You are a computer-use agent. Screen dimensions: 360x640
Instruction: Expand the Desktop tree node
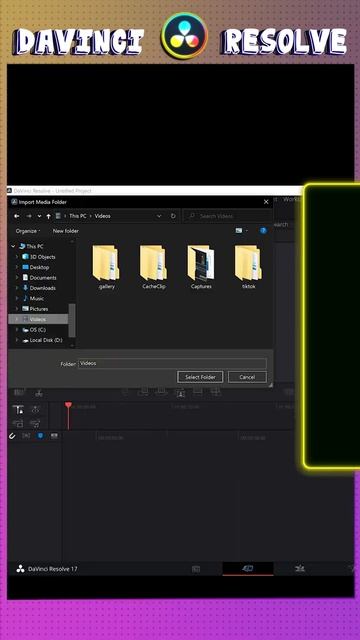click(x=17, y=267)
